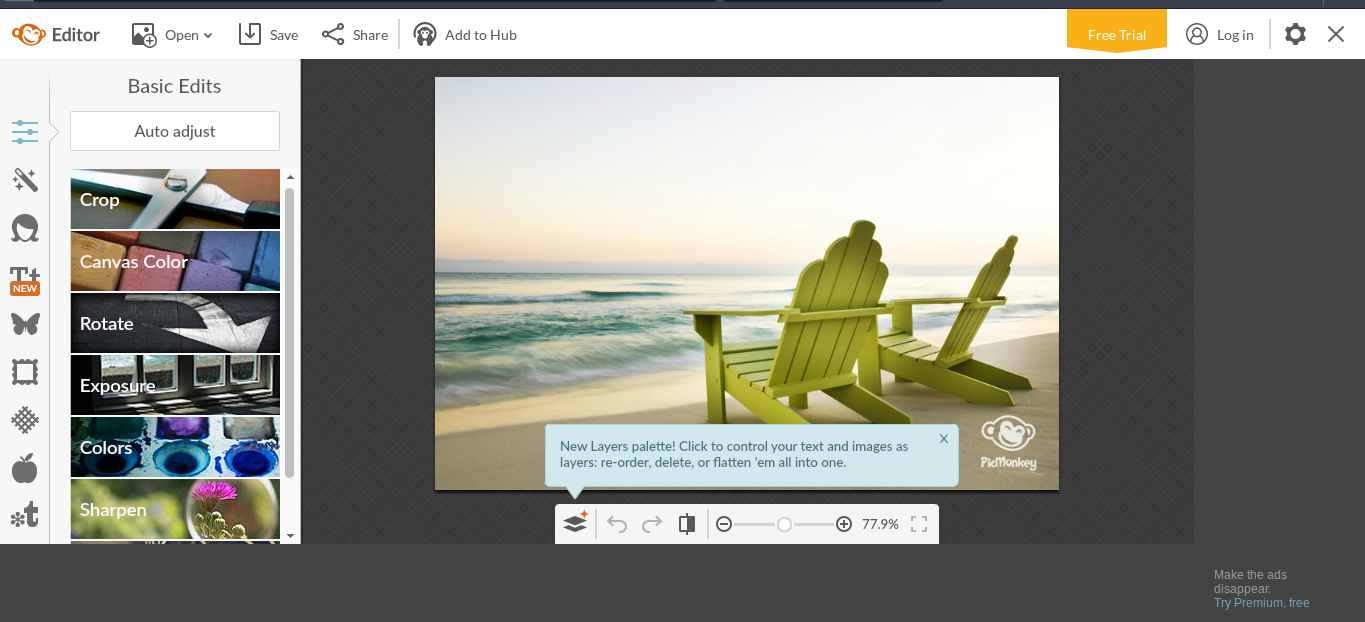Select the Touch Up tool
Viewport: 1365px width, 622px height.
coord(25,228)
